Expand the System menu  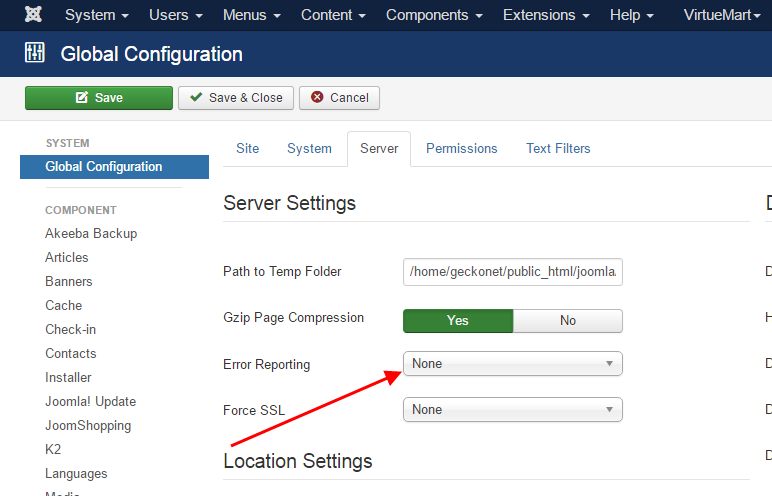click(x=97, y=16)
